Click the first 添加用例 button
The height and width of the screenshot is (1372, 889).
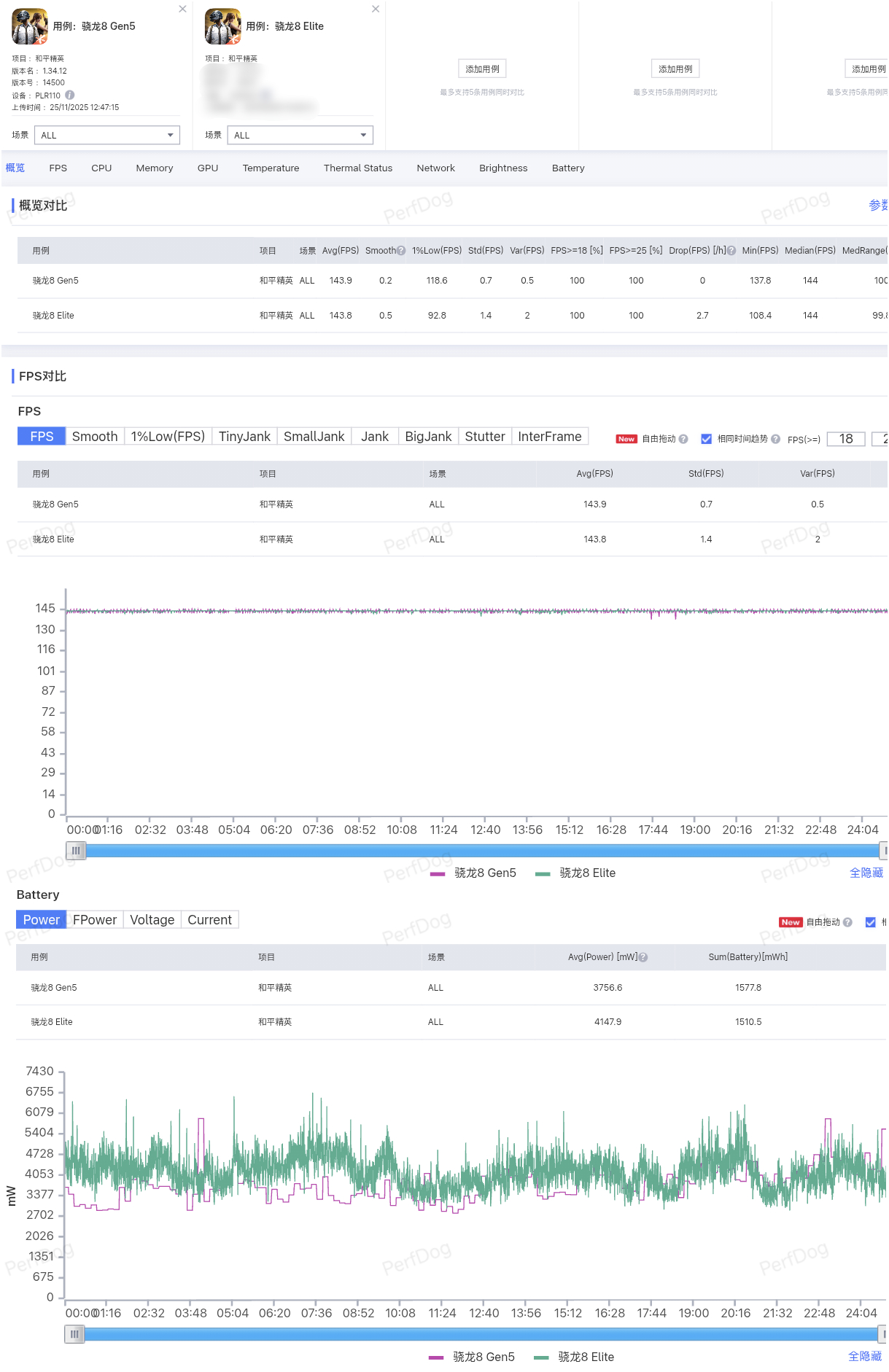(x=482, y=69)
